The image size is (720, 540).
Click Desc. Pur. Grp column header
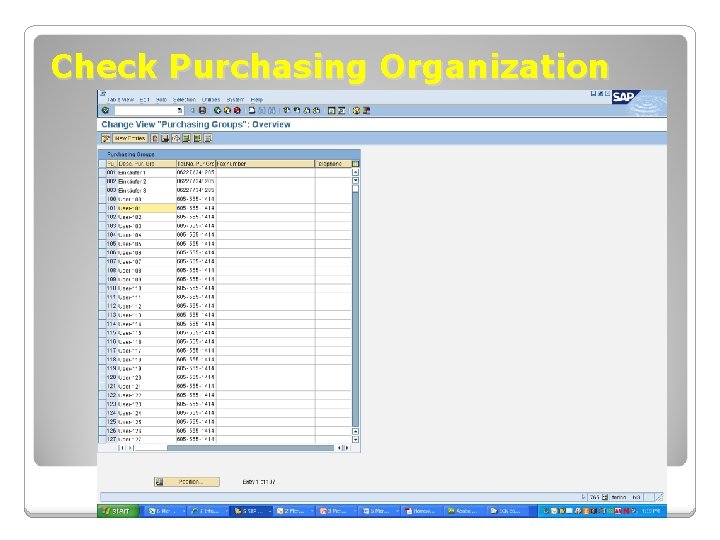[x=146, y=163]
